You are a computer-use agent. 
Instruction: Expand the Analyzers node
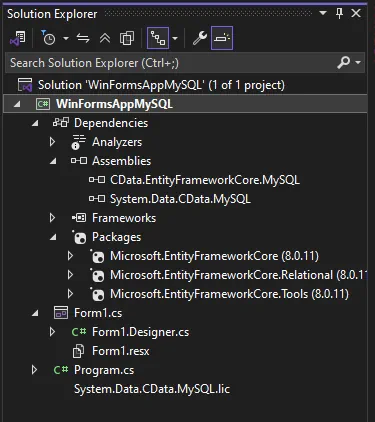click(x=52, y=142)
